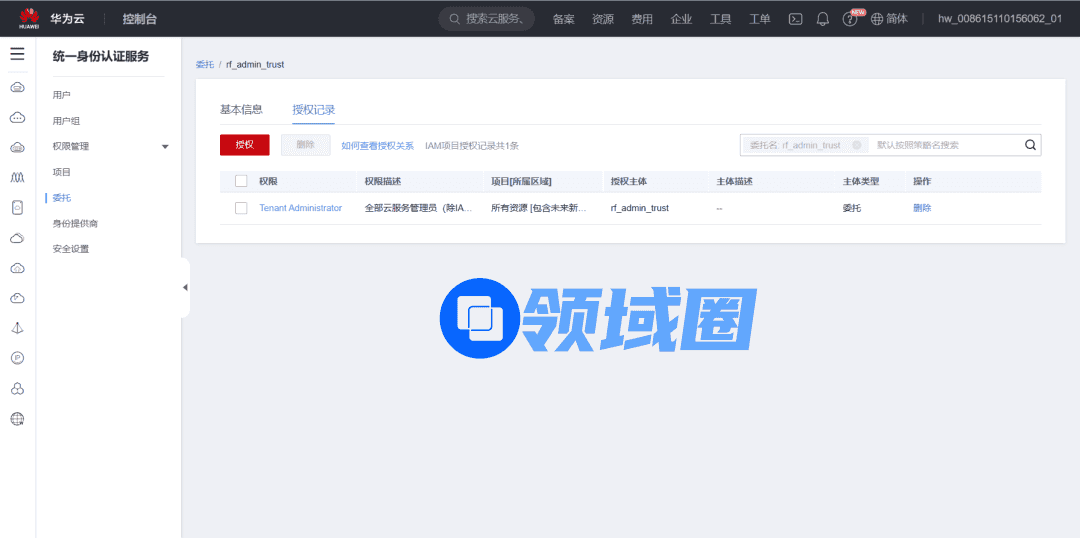Remove the rf_admin_trust search filter tag

tap(856, 145)
